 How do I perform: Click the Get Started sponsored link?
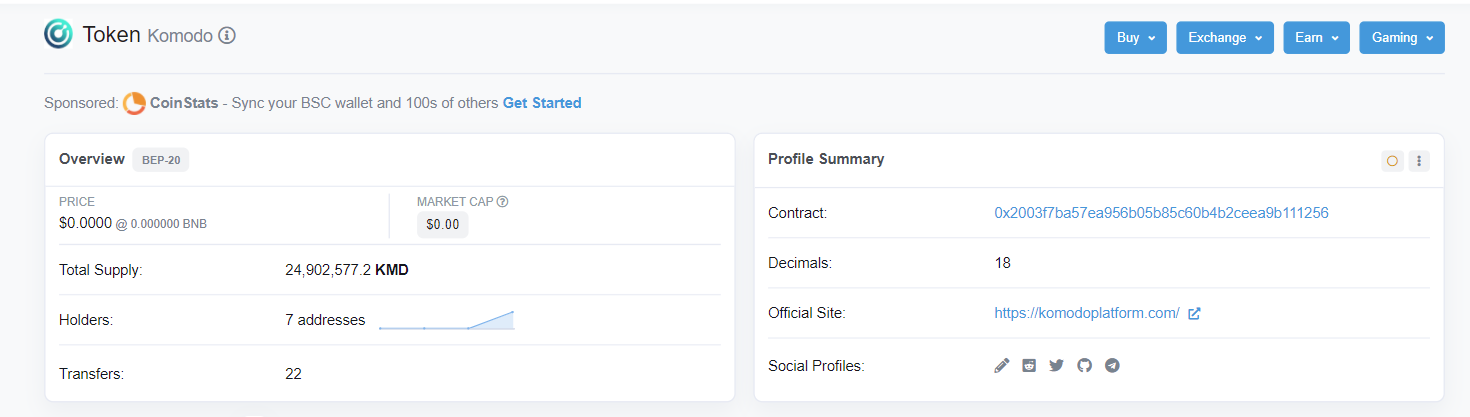[x=542, y=103]
